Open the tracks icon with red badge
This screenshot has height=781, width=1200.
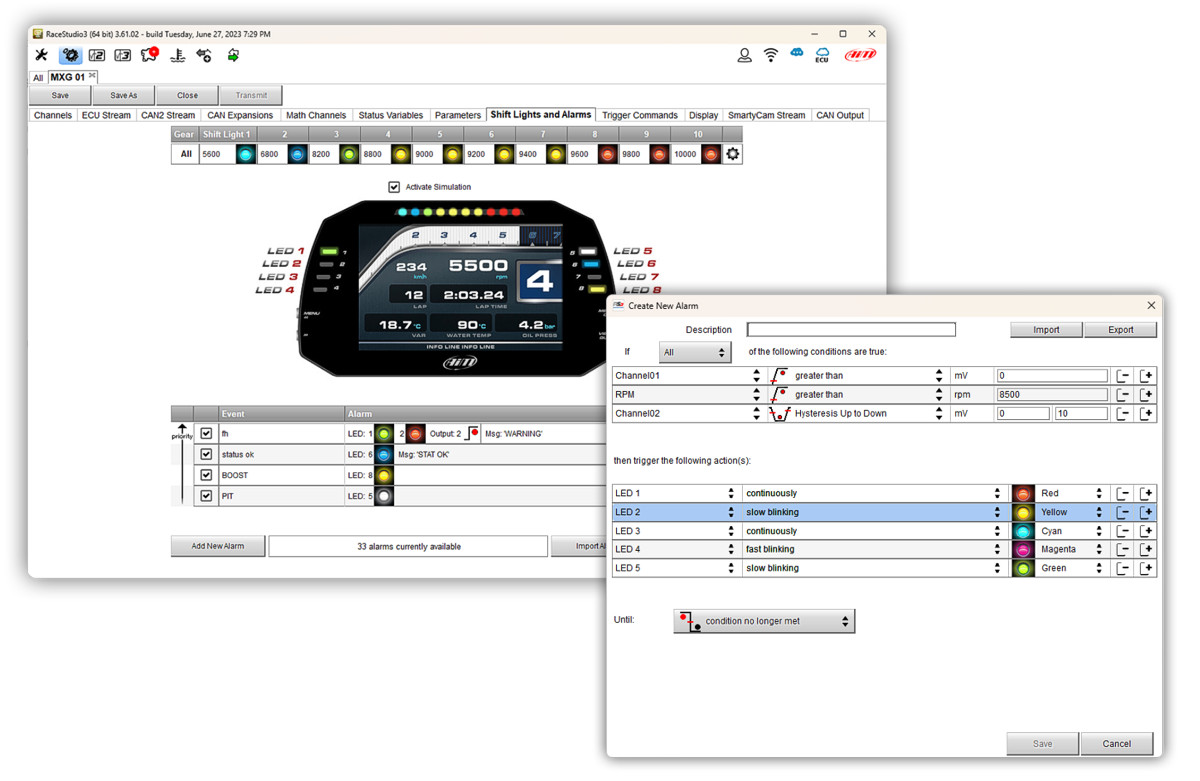click(x=150, y=56)
